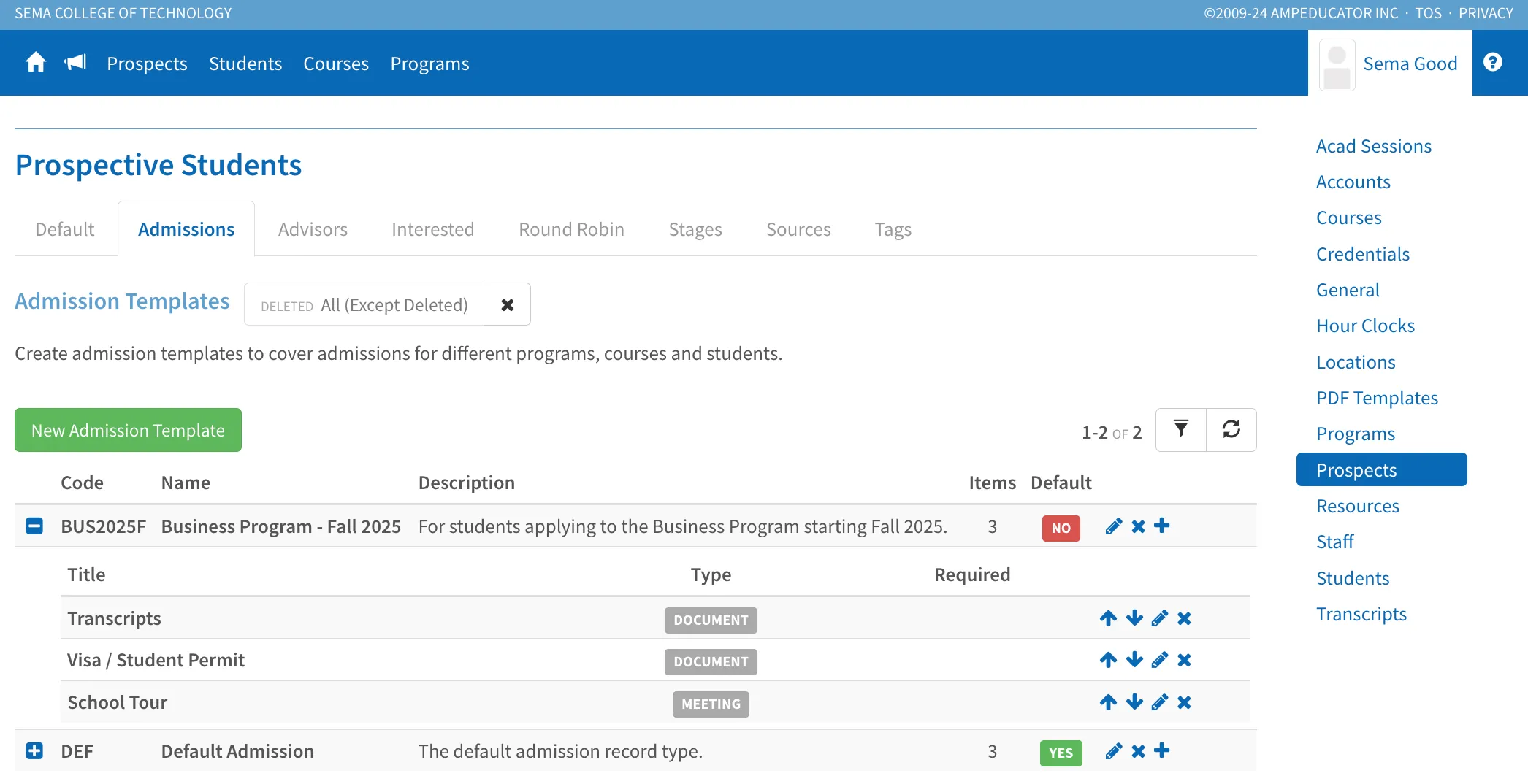Open the Deleted filter dropdown

(x=364, y=304)
